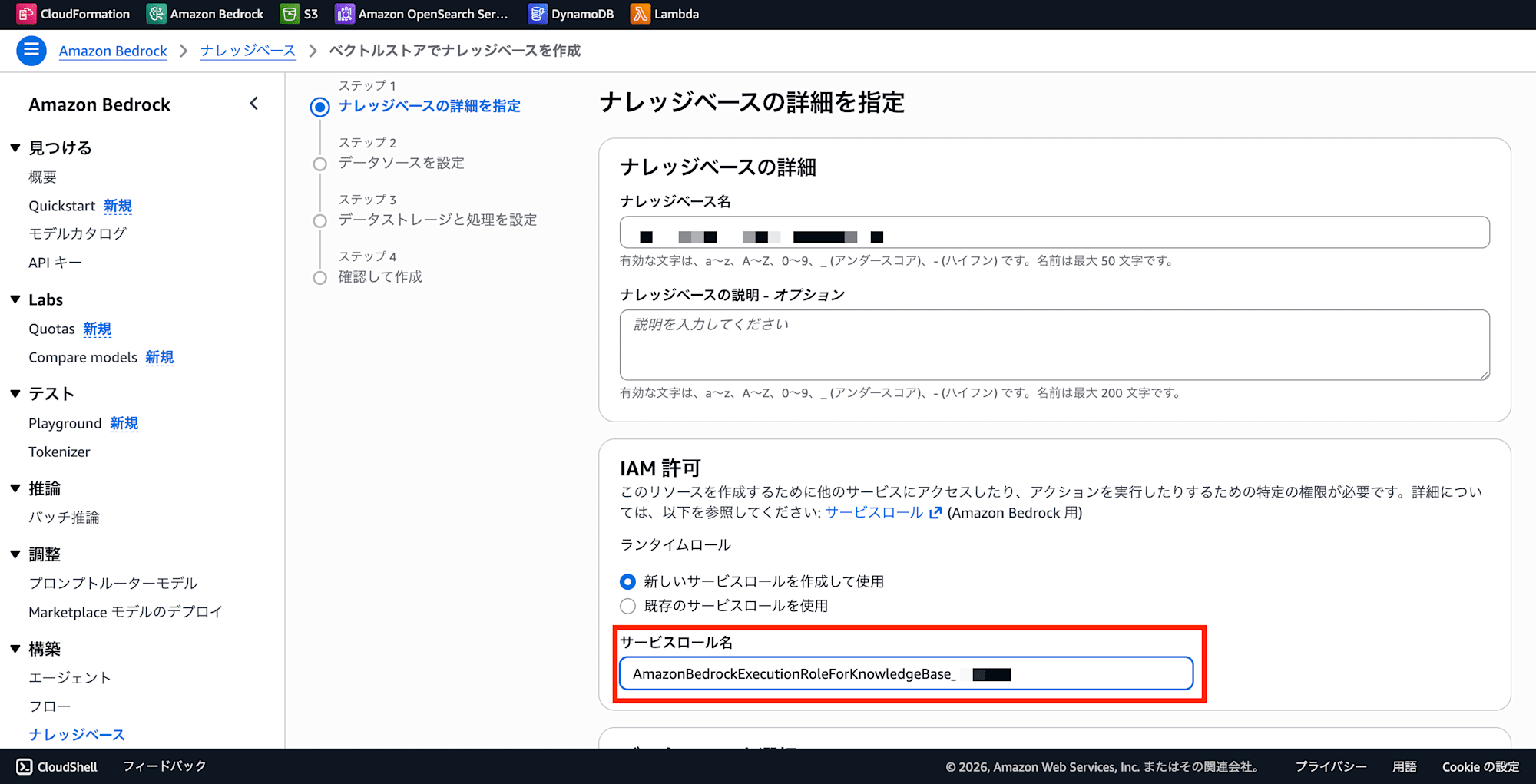
Task: Select the step 3 indicator circle
Action: point(320,220)
